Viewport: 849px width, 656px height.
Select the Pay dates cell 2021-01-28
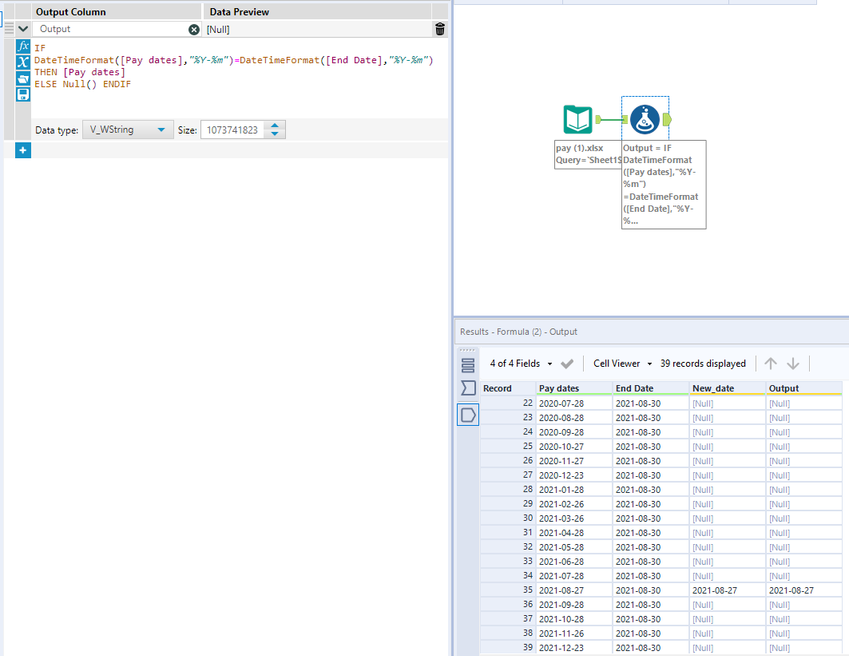573,490
